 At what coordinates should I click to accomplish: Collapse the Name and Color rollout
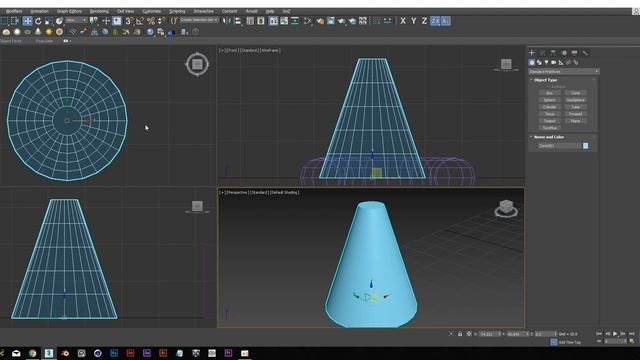[549, 137]
